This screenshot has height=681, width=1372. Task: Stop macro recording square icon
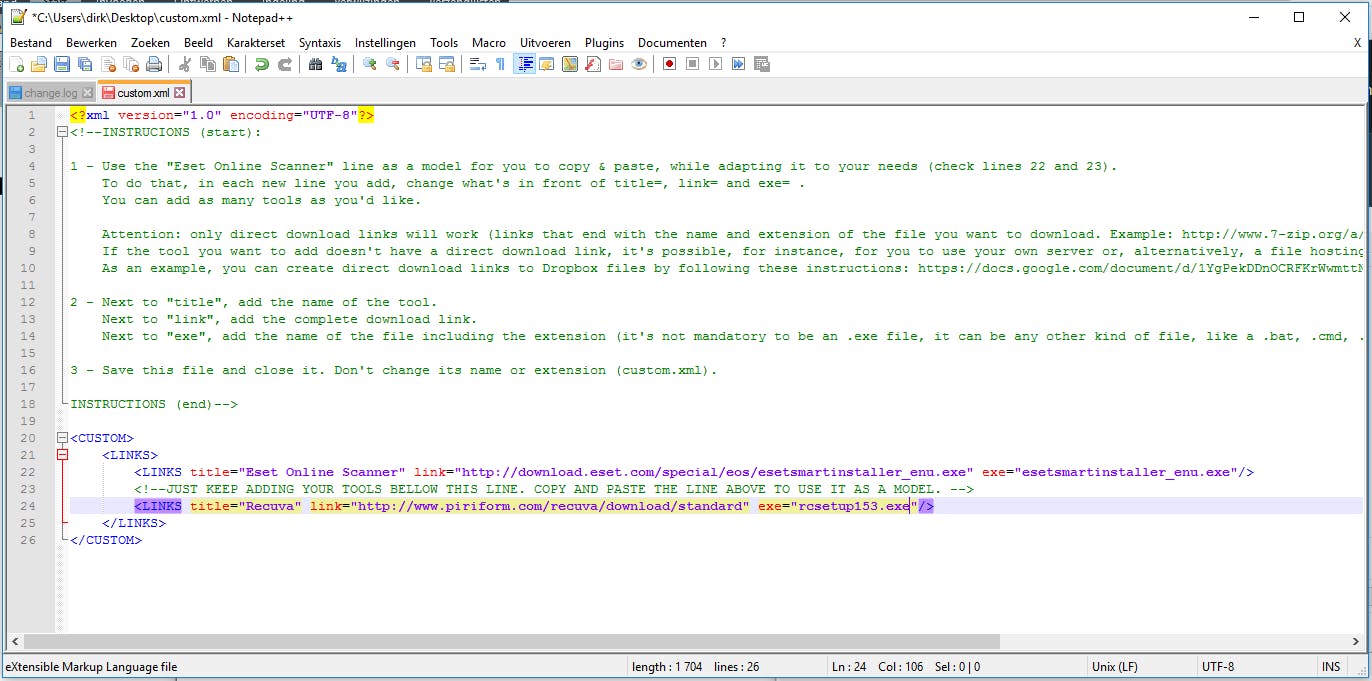coord(692,64)
